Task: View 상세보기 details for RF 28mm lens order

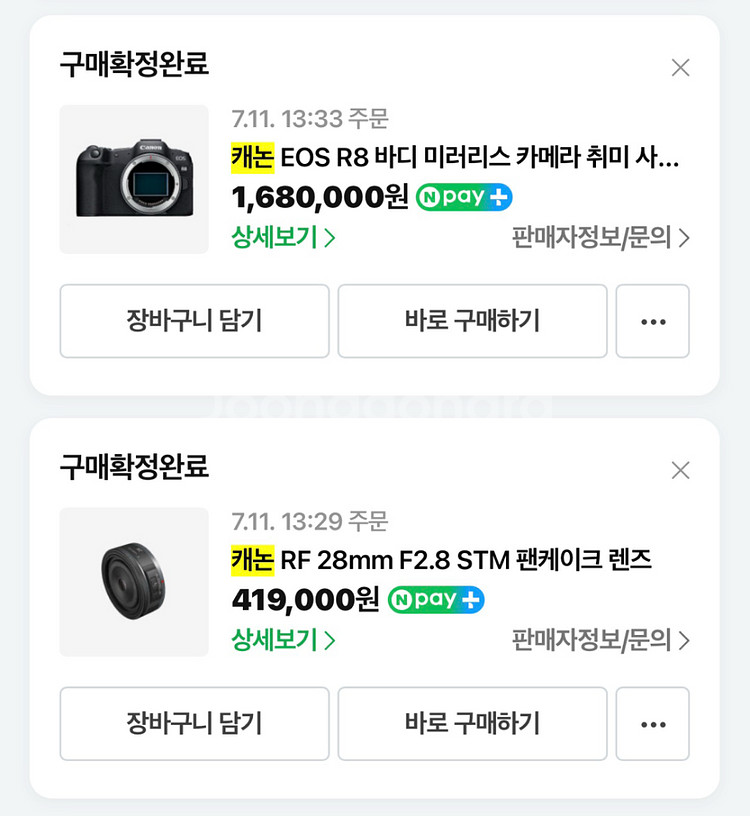Action: pos(283,640)
